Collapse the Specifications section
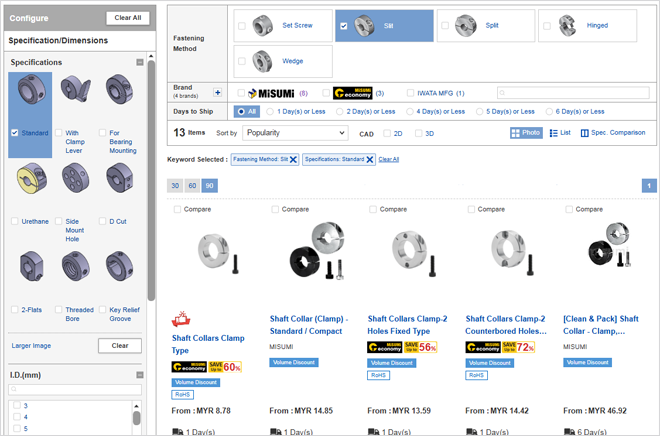This screenshot has width=660, height=436. [140, 62]
